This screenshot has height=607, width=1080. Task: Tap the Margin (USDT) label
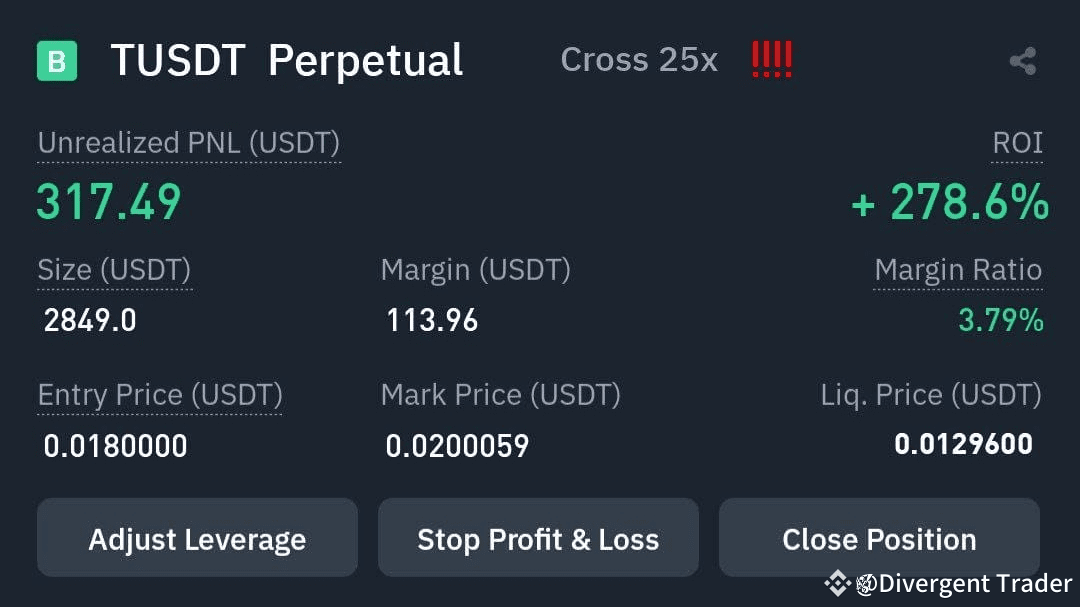[475, 270]
